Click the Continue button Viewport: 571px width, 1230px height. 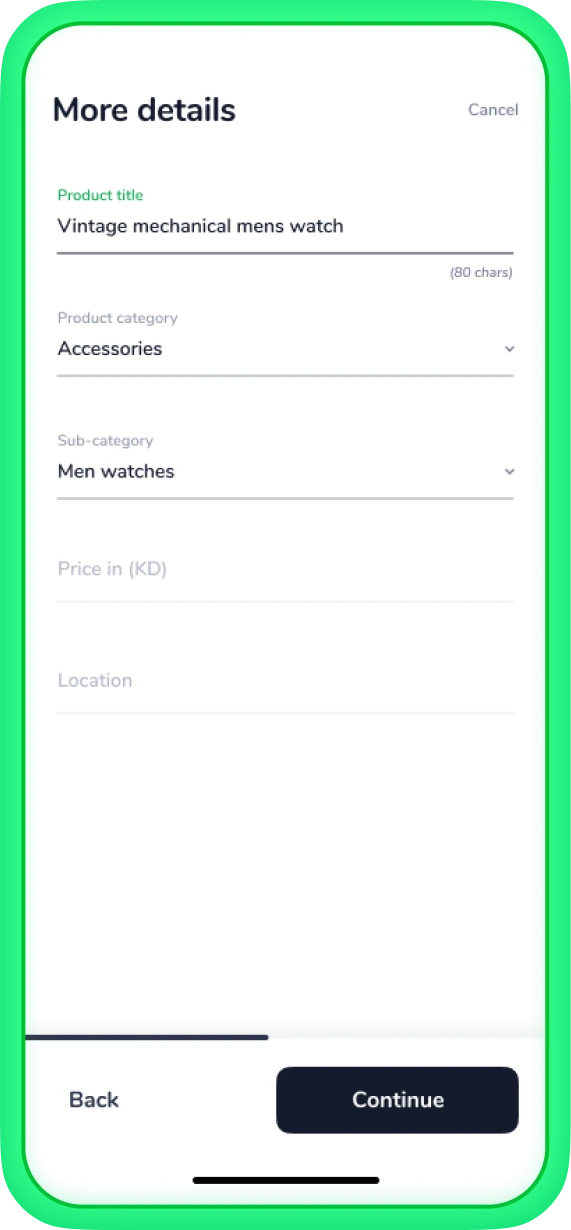[x=397, y=1100]
